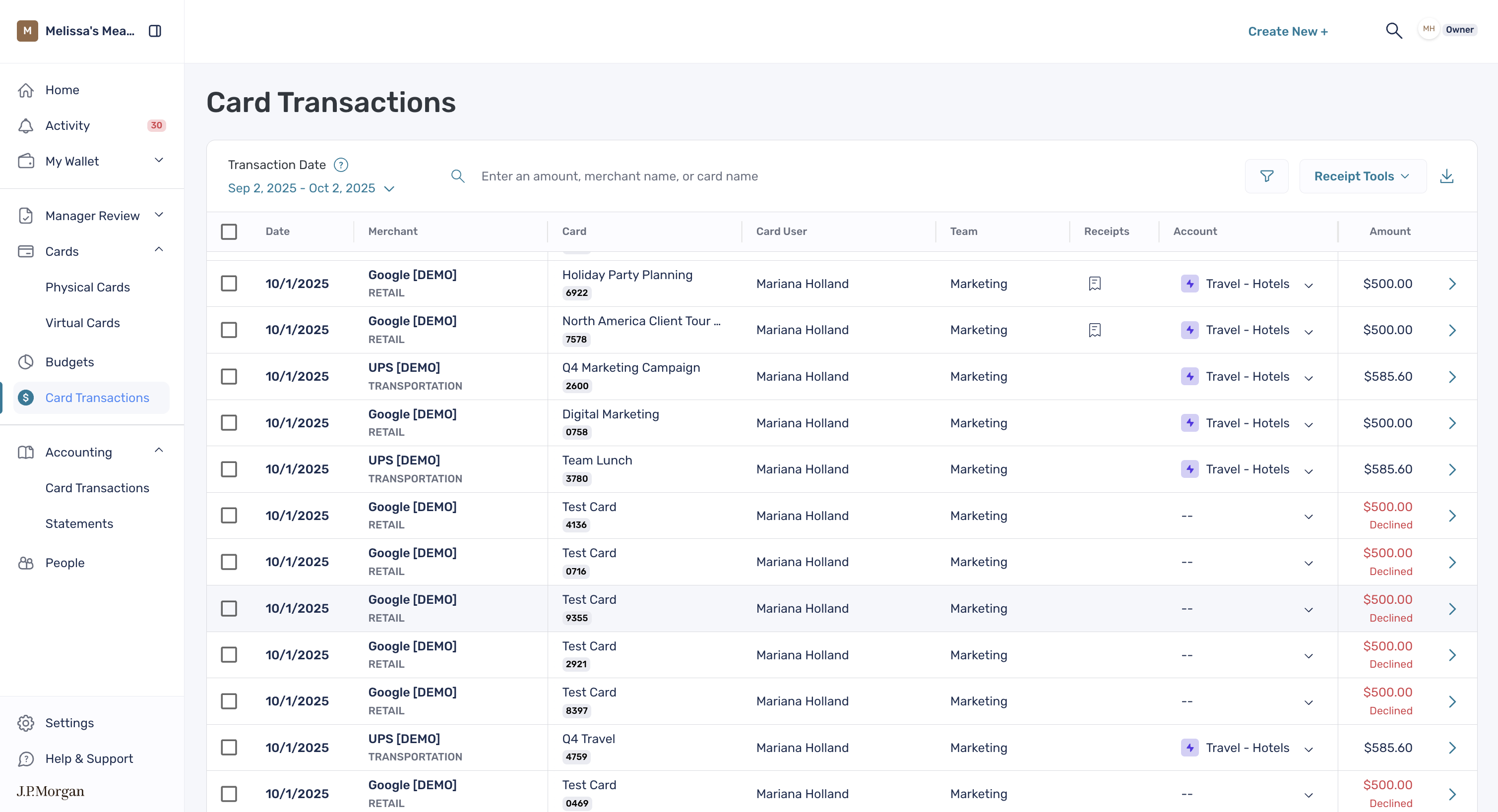The height and width of the screenshot is (812, 1498).
Task: Open account dropdown for Test Card 4136
Action: [x=1309, y=517]
